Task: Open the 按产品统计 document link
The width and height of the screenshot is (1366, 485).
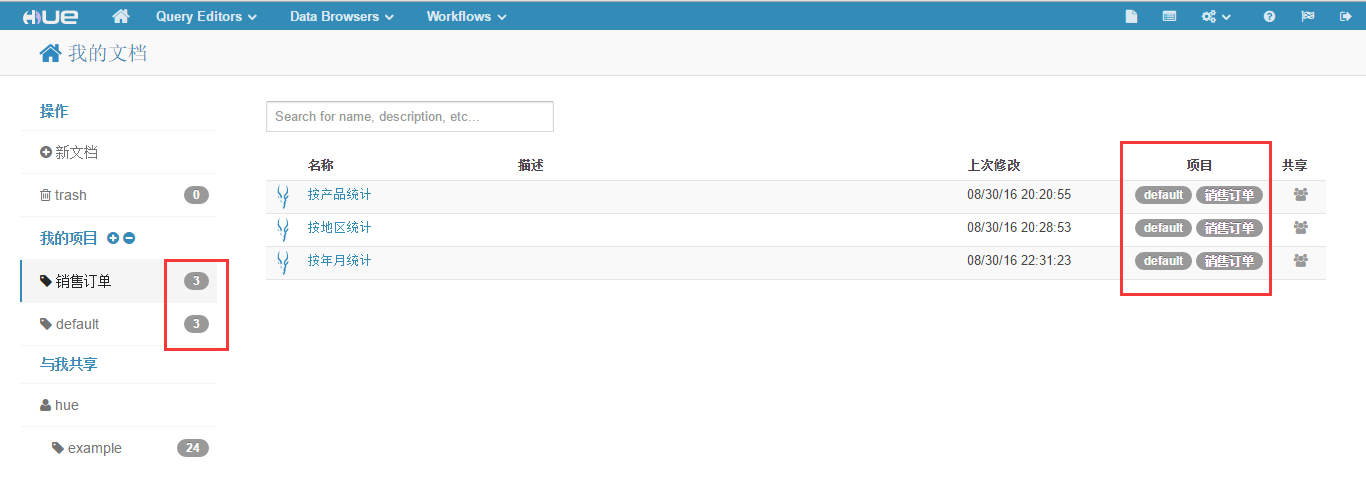Action: point(339,195)
